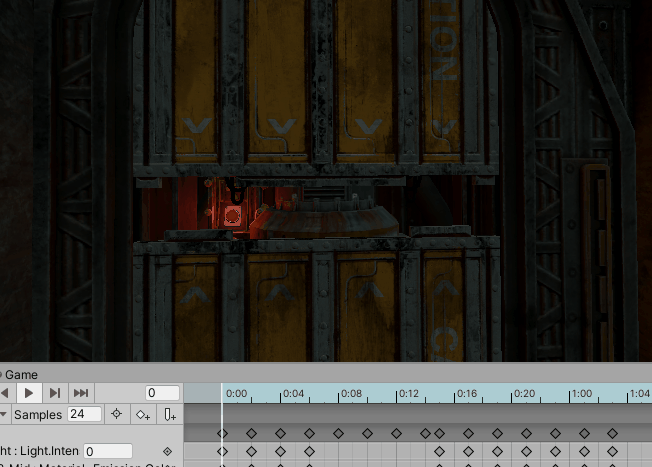Select summary row keyframe at 0:17
Image resolution: width=652 pixels, height=467 pixels.
tap(469, 433)
